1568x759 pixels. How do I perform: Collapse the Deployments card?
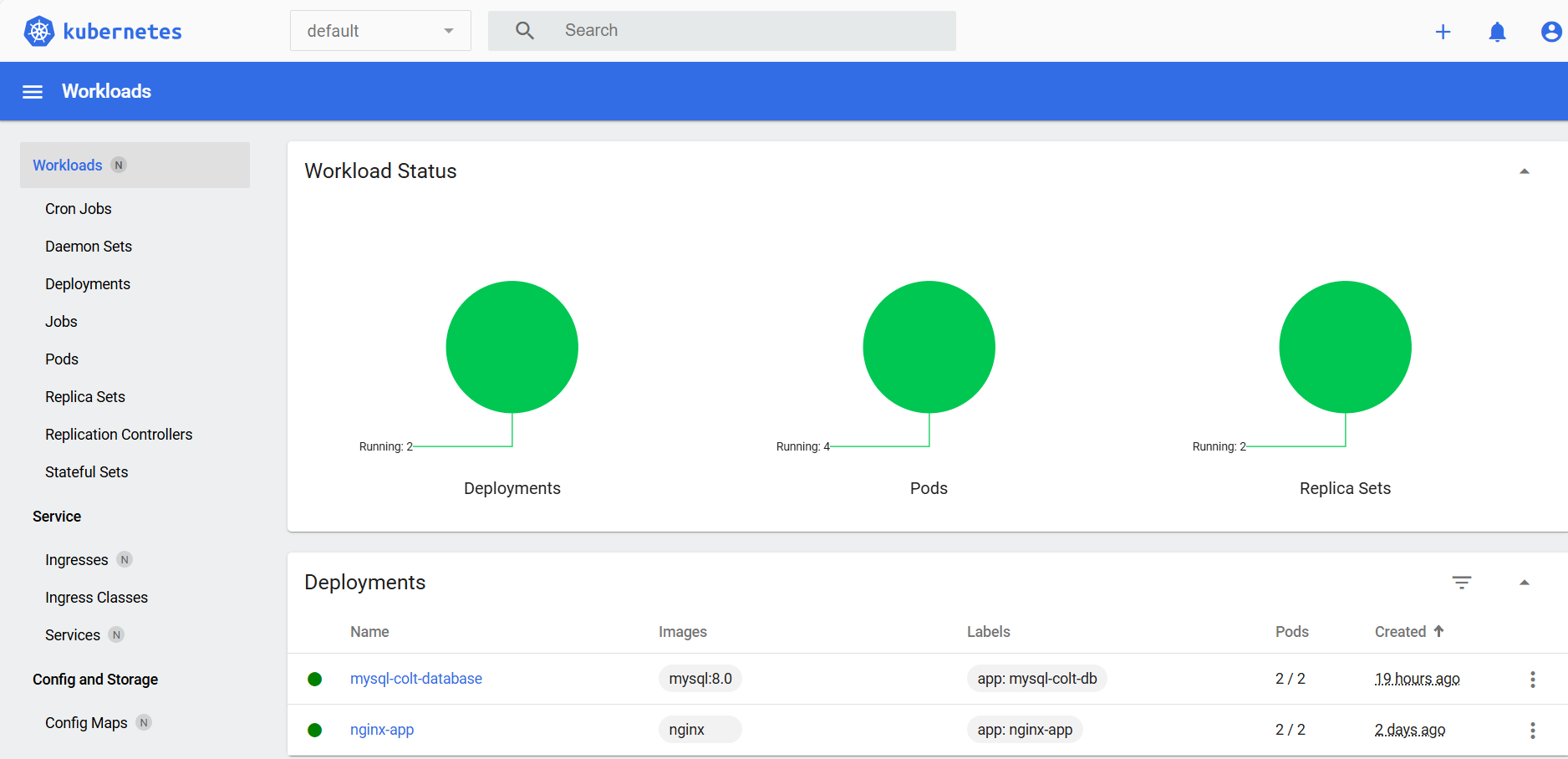pyautogui.click(x=1524, y=583)
